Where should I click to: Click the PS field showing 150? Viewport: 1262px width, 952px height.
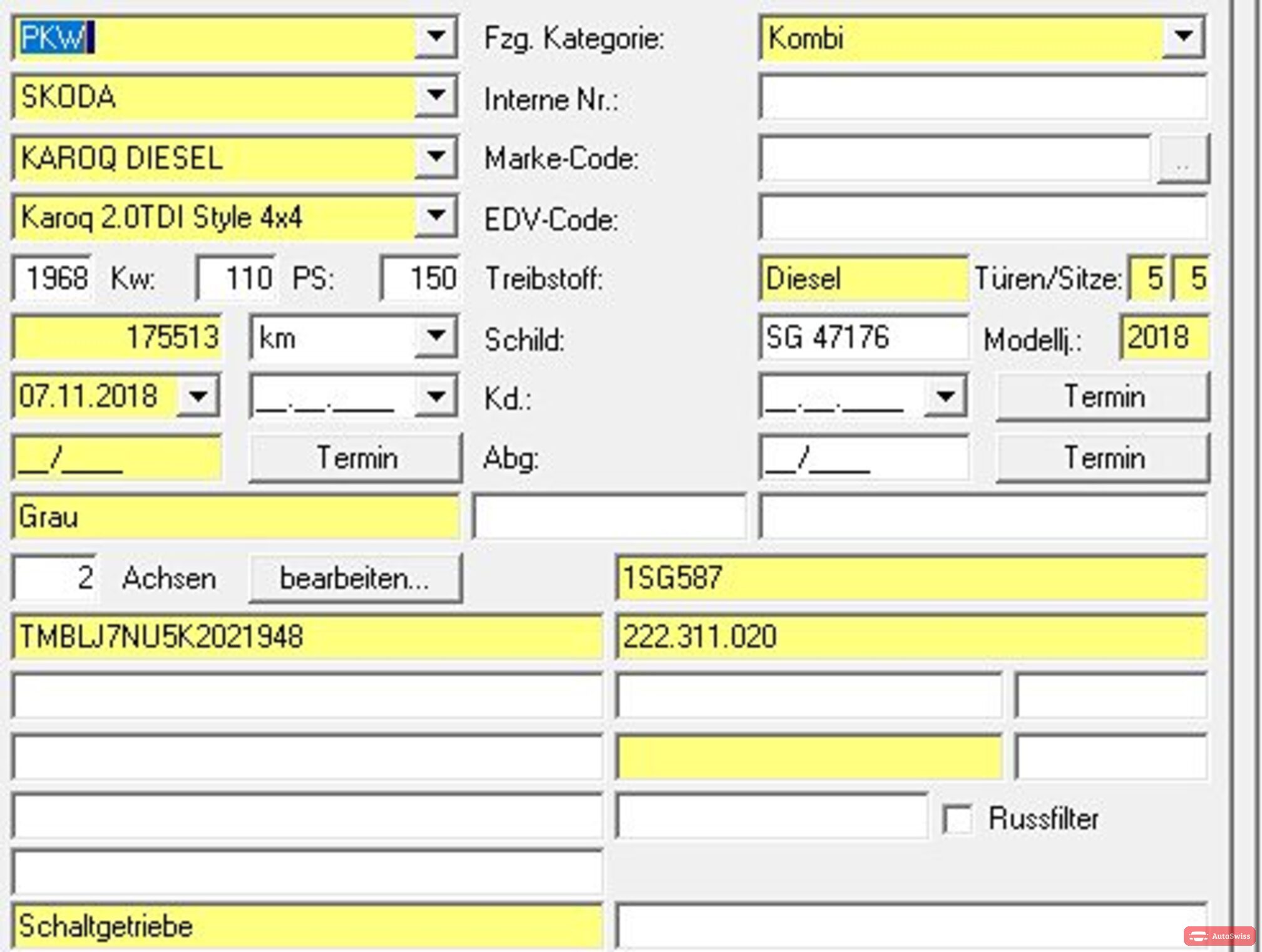[420, 277]
